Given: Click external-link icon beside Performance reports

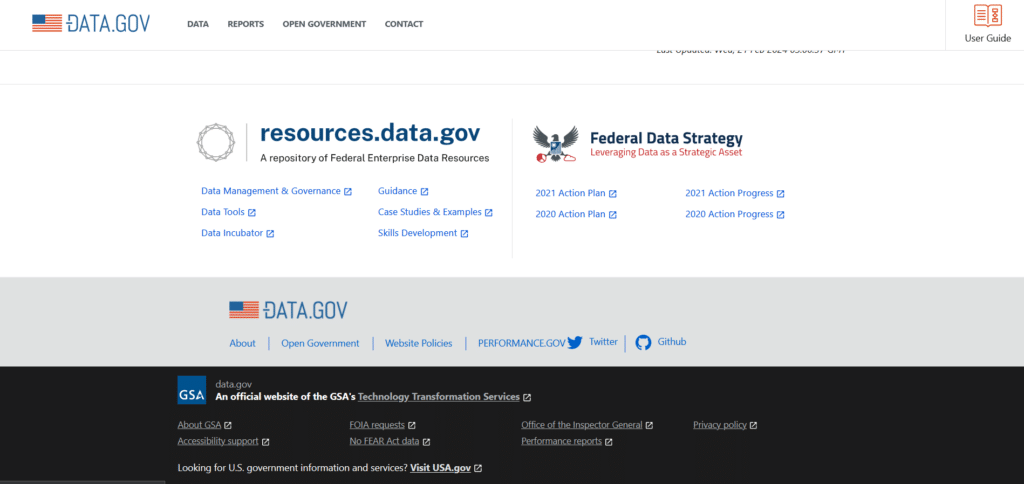Looking at the screenshot, I should coord(609,442).
